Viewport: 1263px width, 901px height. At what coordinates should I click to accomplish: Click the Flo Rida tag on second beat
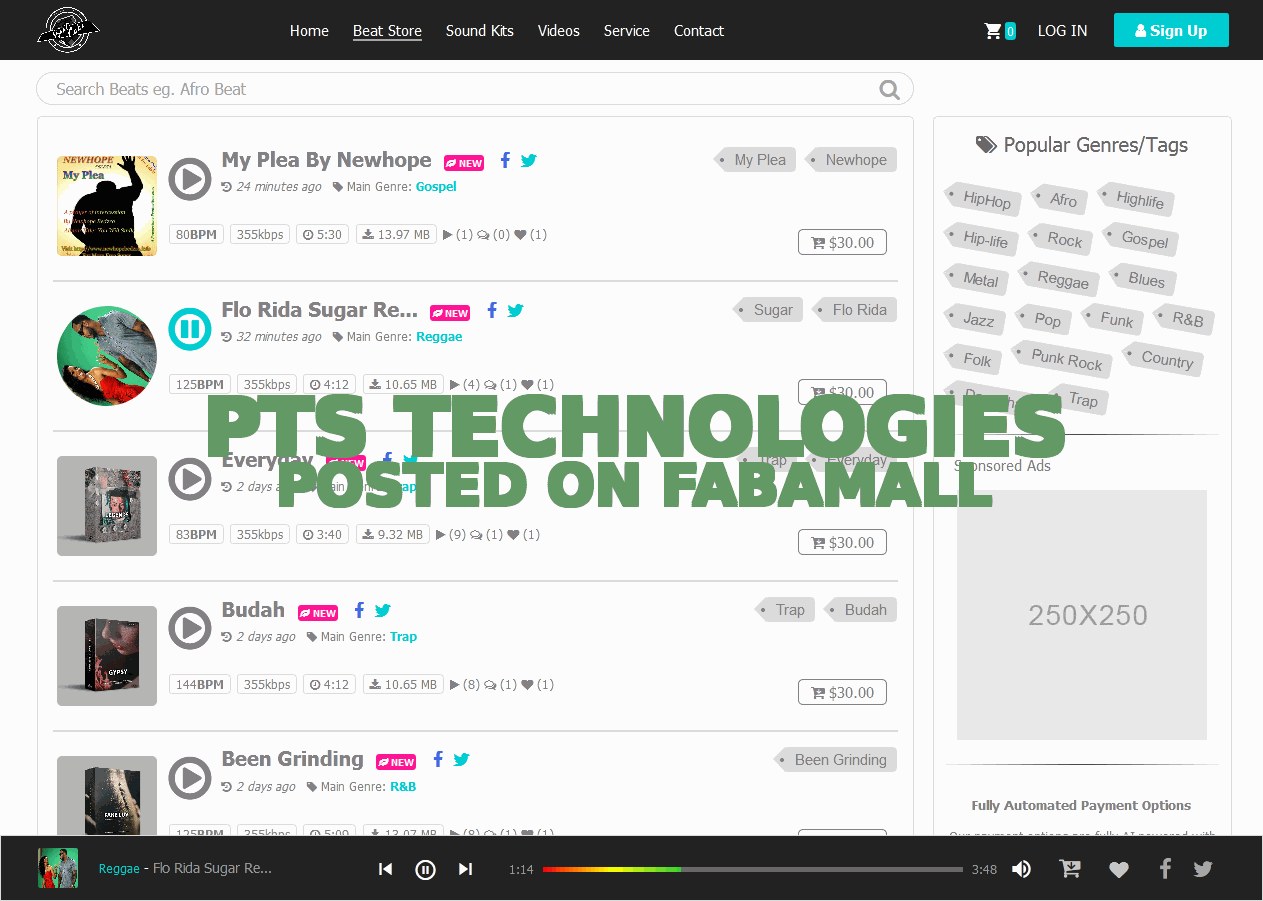point(855,310)
